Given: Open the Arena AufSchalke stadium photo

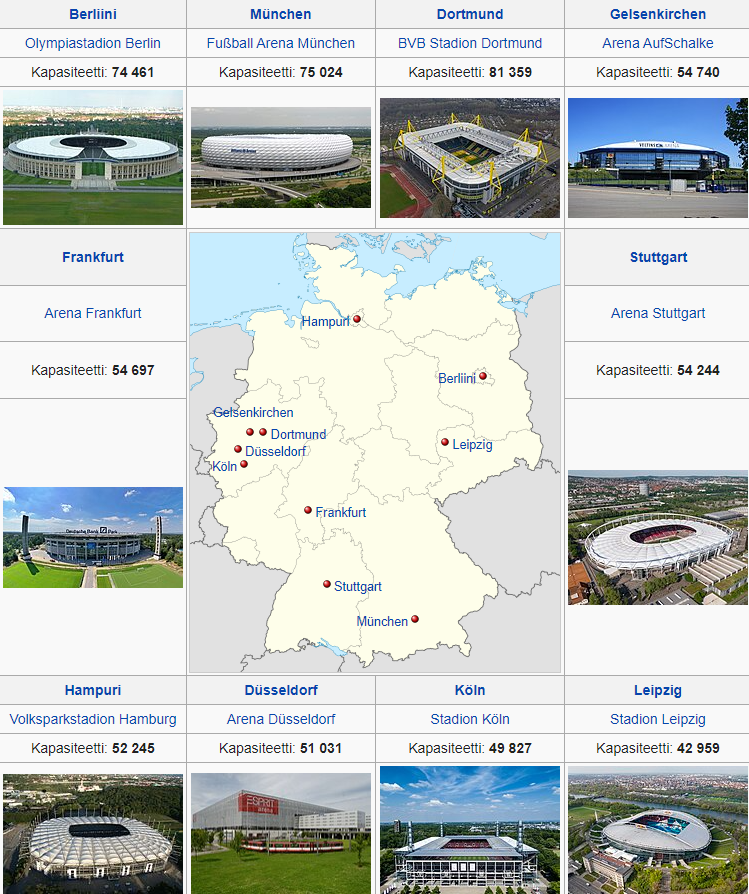Looking at the screenshot, I should pos(657,158).
